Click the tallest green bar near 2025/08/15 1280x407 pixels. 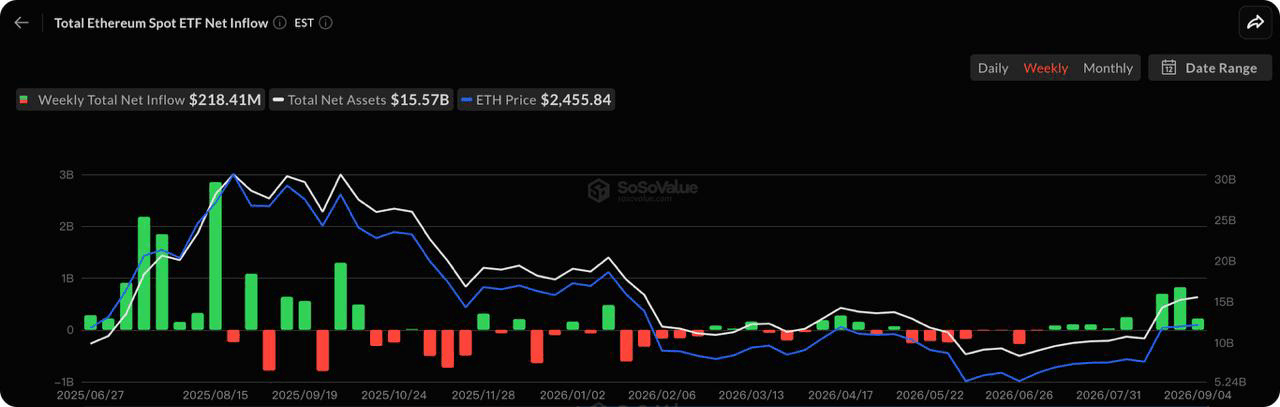coord(215,256)
